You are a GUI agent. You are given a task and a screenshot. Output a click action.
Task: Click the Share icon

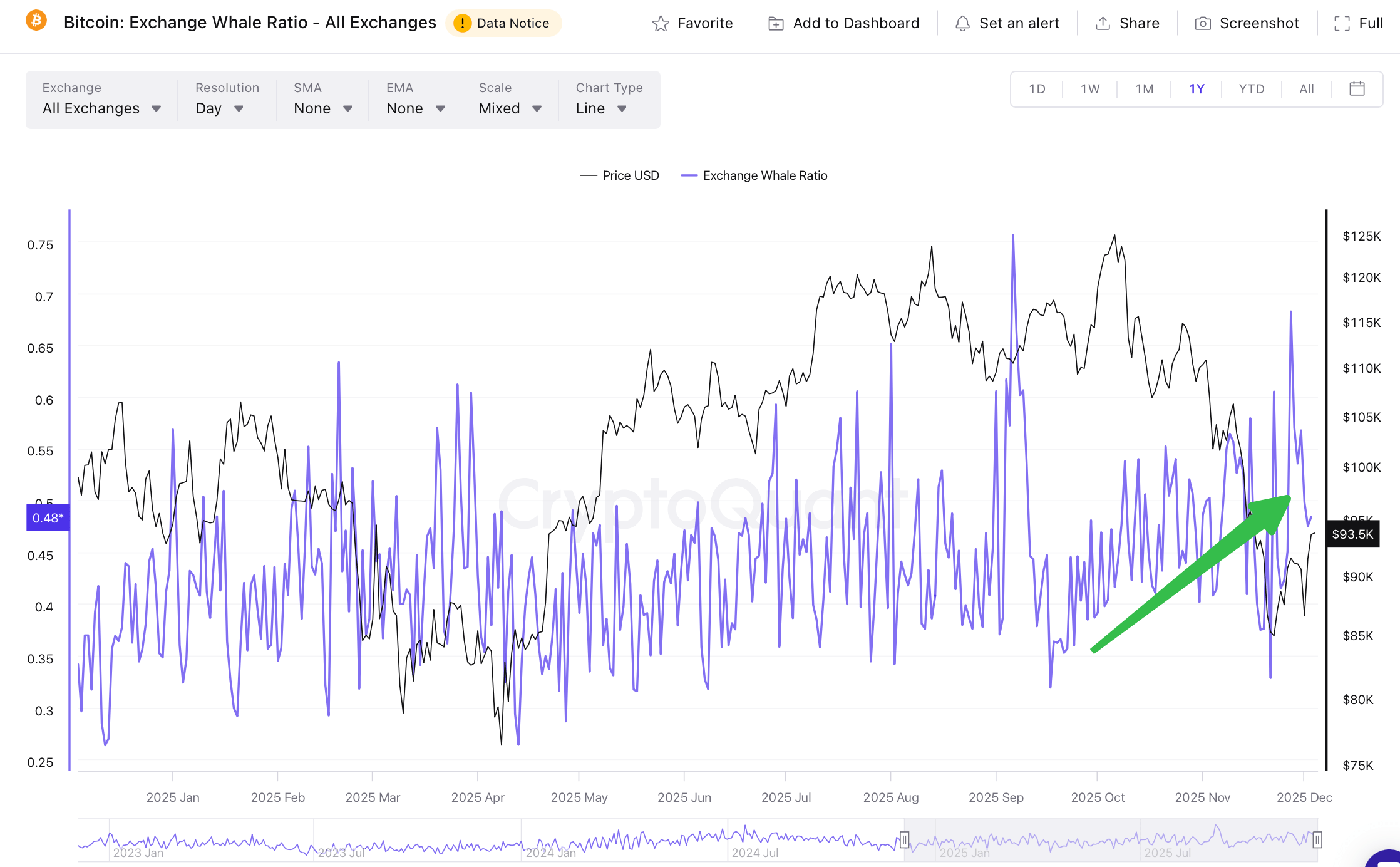coord(1102,23)
